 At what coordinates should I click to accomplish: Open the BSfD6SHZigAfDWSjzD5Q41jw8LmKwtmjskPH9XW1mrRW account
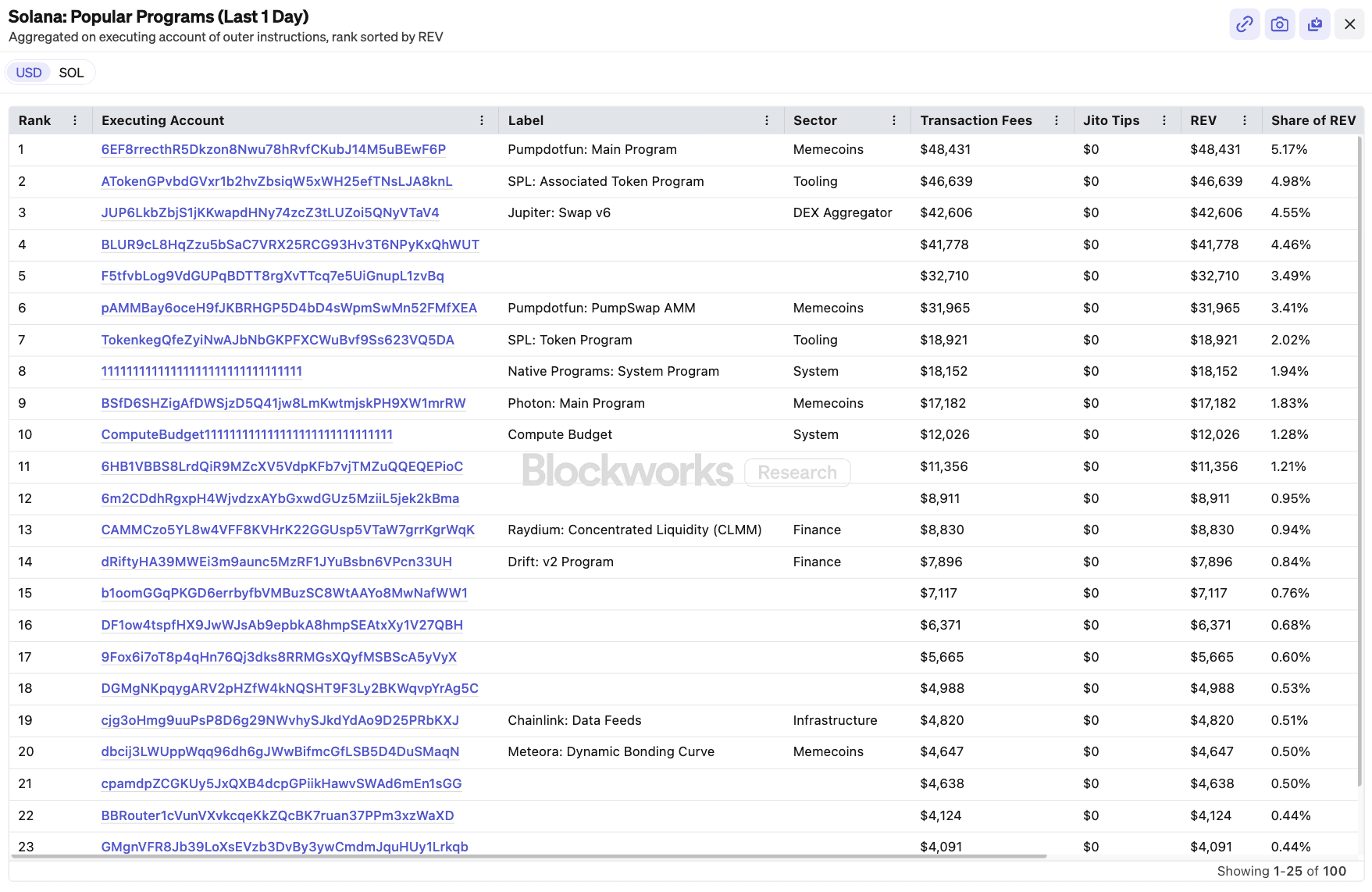283,403
